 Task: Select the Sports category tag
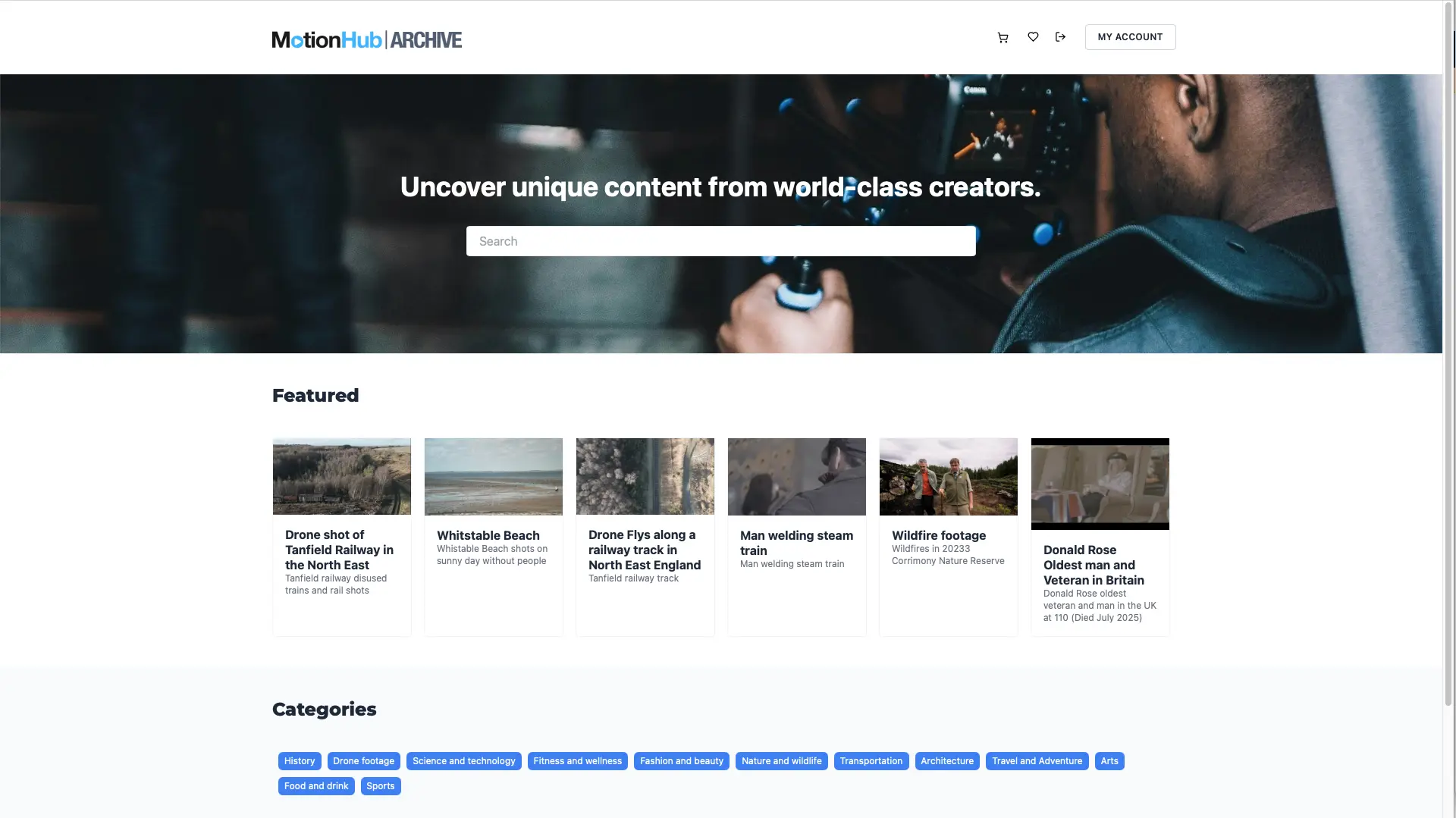click(x=380, y=786)
